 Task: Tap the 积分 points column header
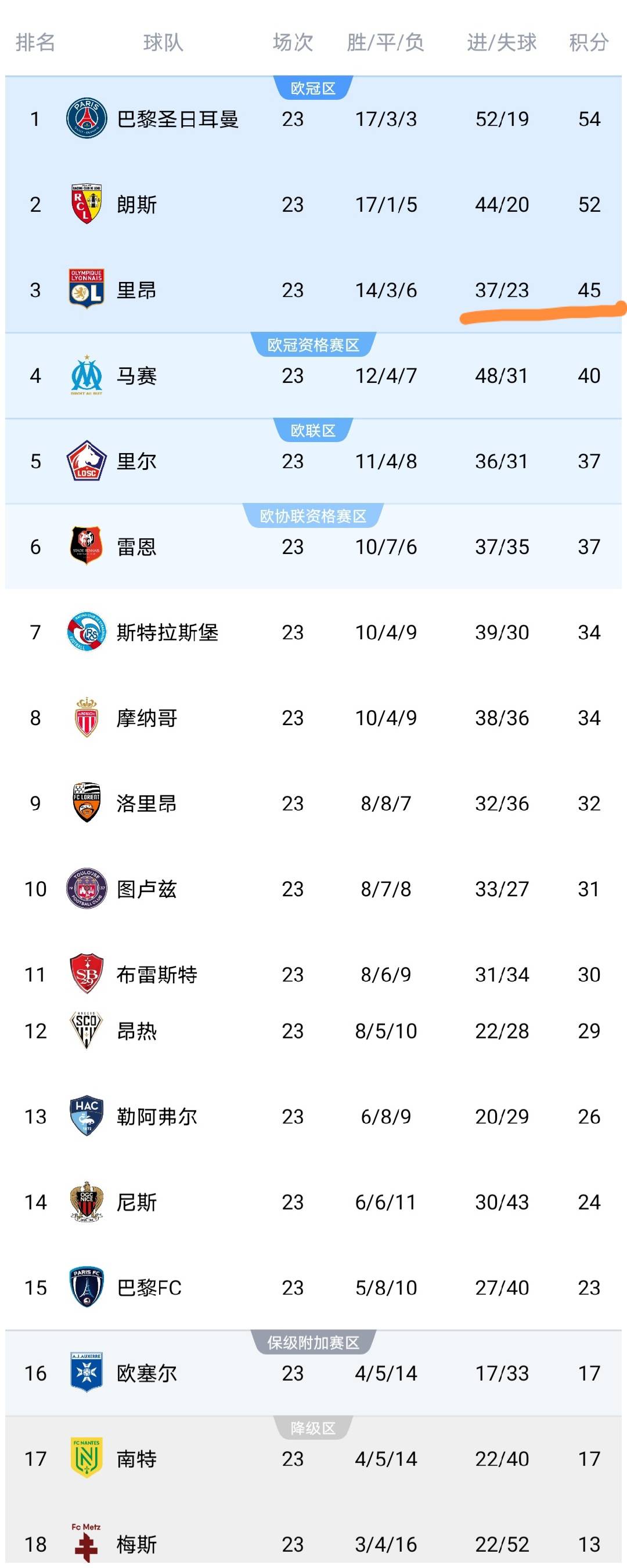coord(589,42)
